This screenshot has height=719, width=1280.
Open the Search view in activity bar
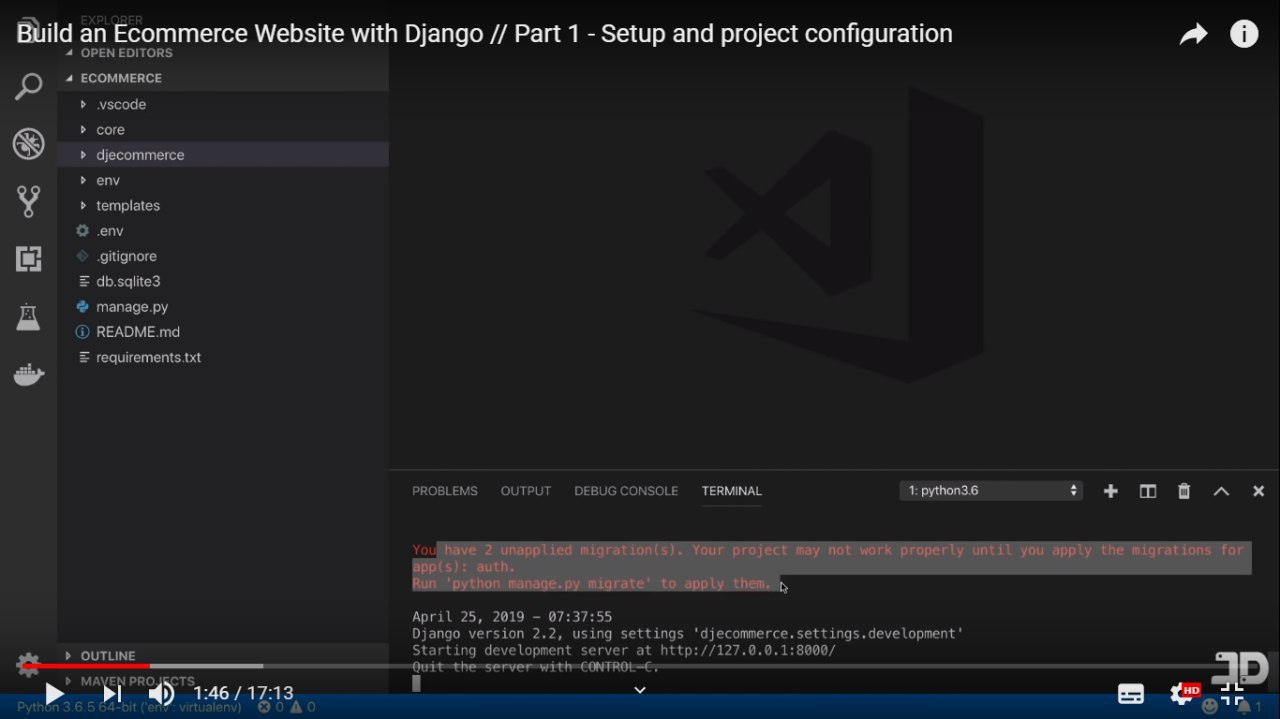(28, 87)
